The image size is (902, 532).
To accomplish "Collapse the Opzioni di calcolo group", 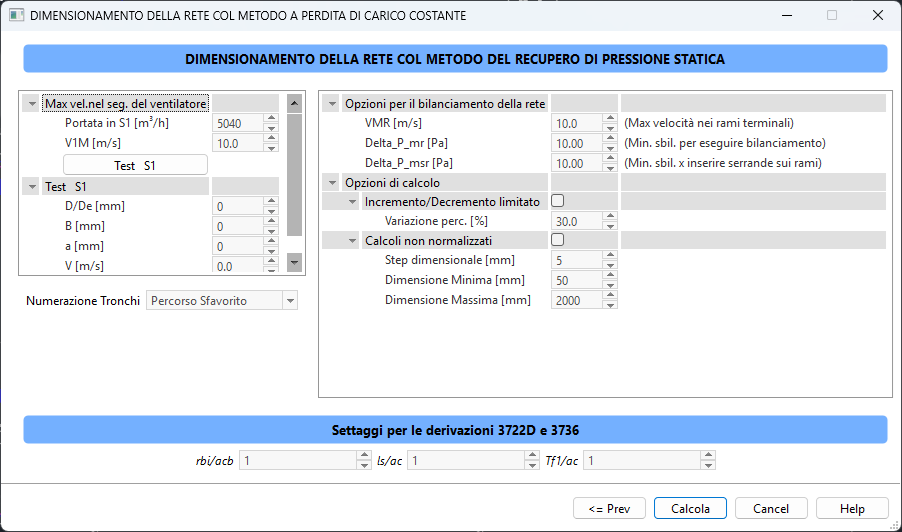I will [333, 183].
